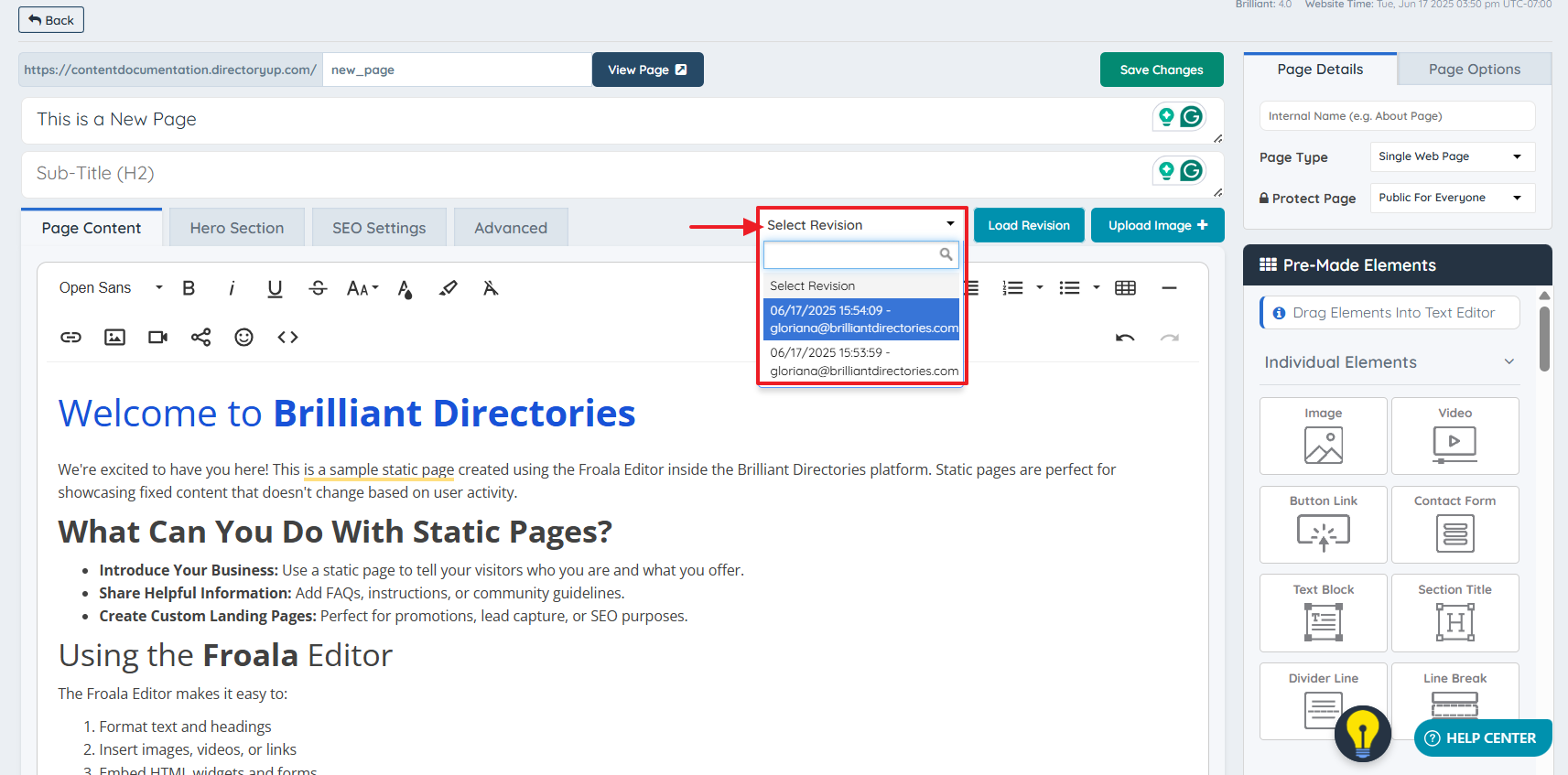Apply italic formatting
Screen dimensions: 1568x775
pyautogui.click(x=232, y=288)
